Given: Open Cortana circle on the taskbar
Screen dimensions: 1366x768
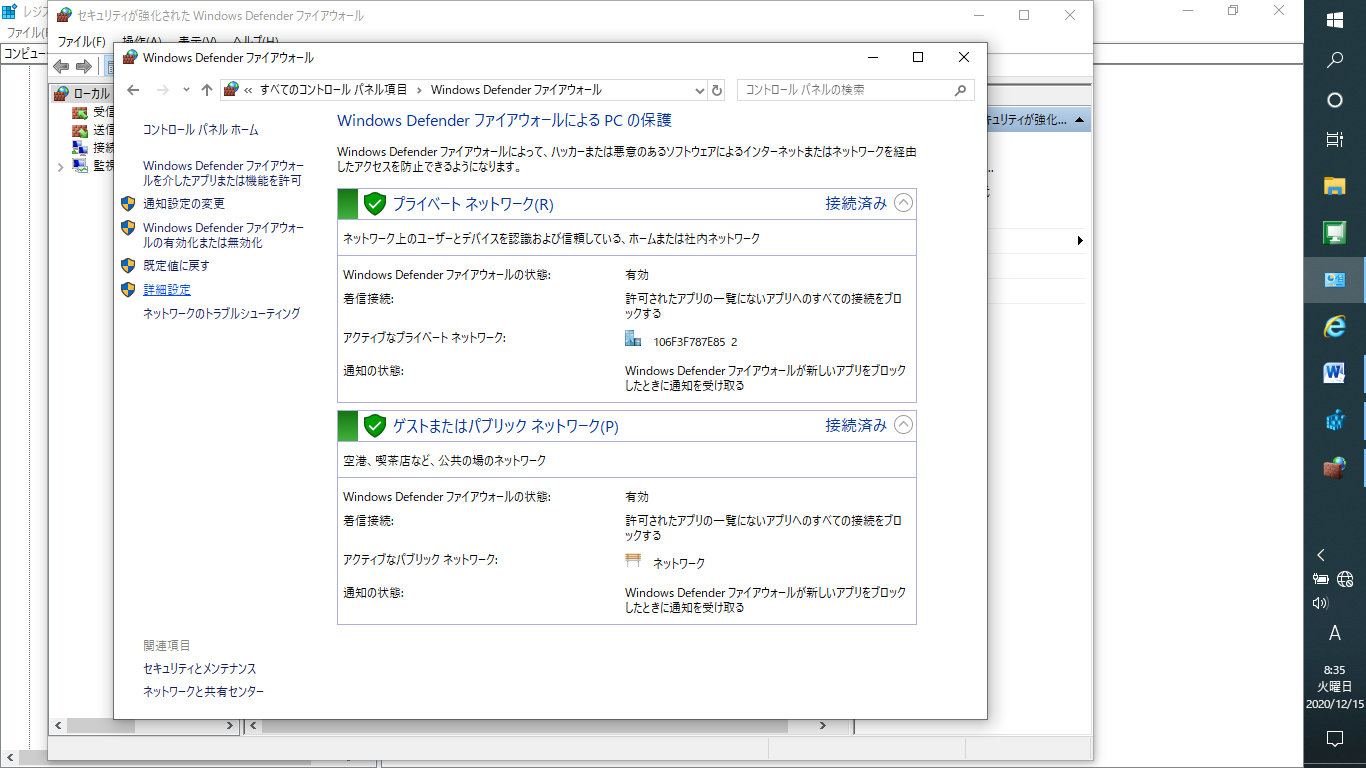Looking at the screenshot, I should point(1335,100).
